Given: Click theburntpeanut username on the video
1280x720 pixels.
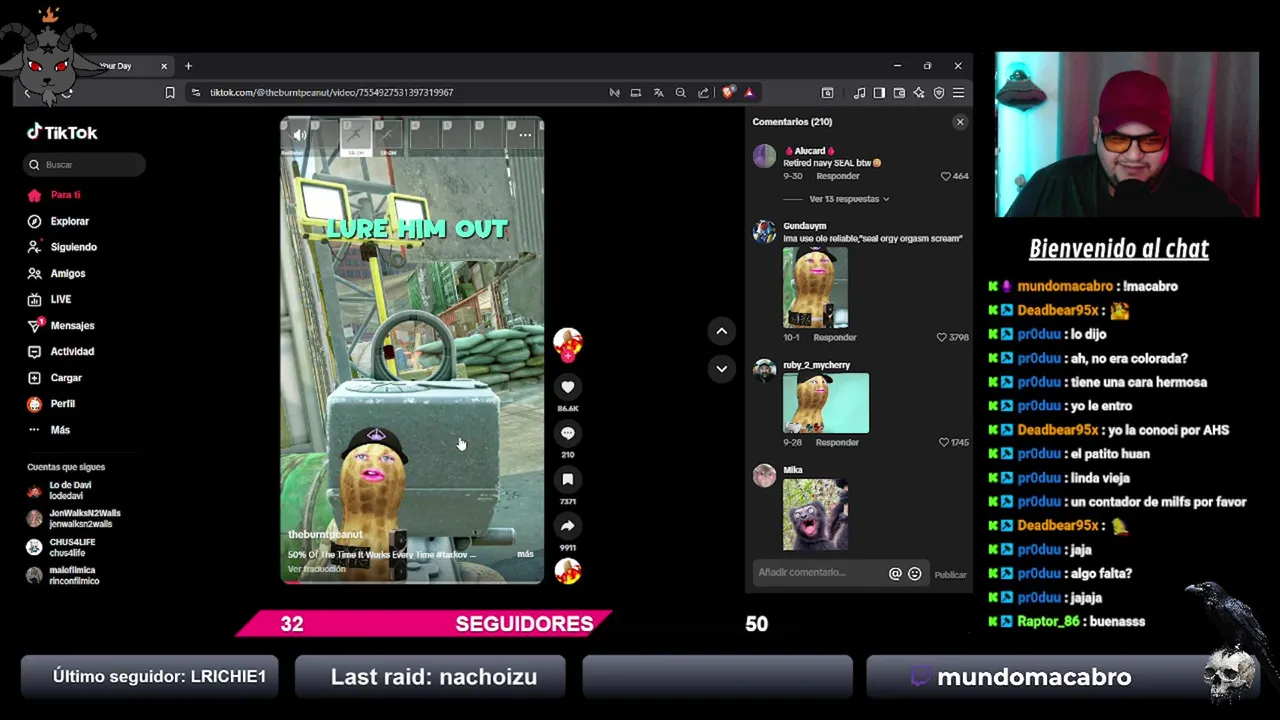Looking at the screenshot, I should pos(325,534).
